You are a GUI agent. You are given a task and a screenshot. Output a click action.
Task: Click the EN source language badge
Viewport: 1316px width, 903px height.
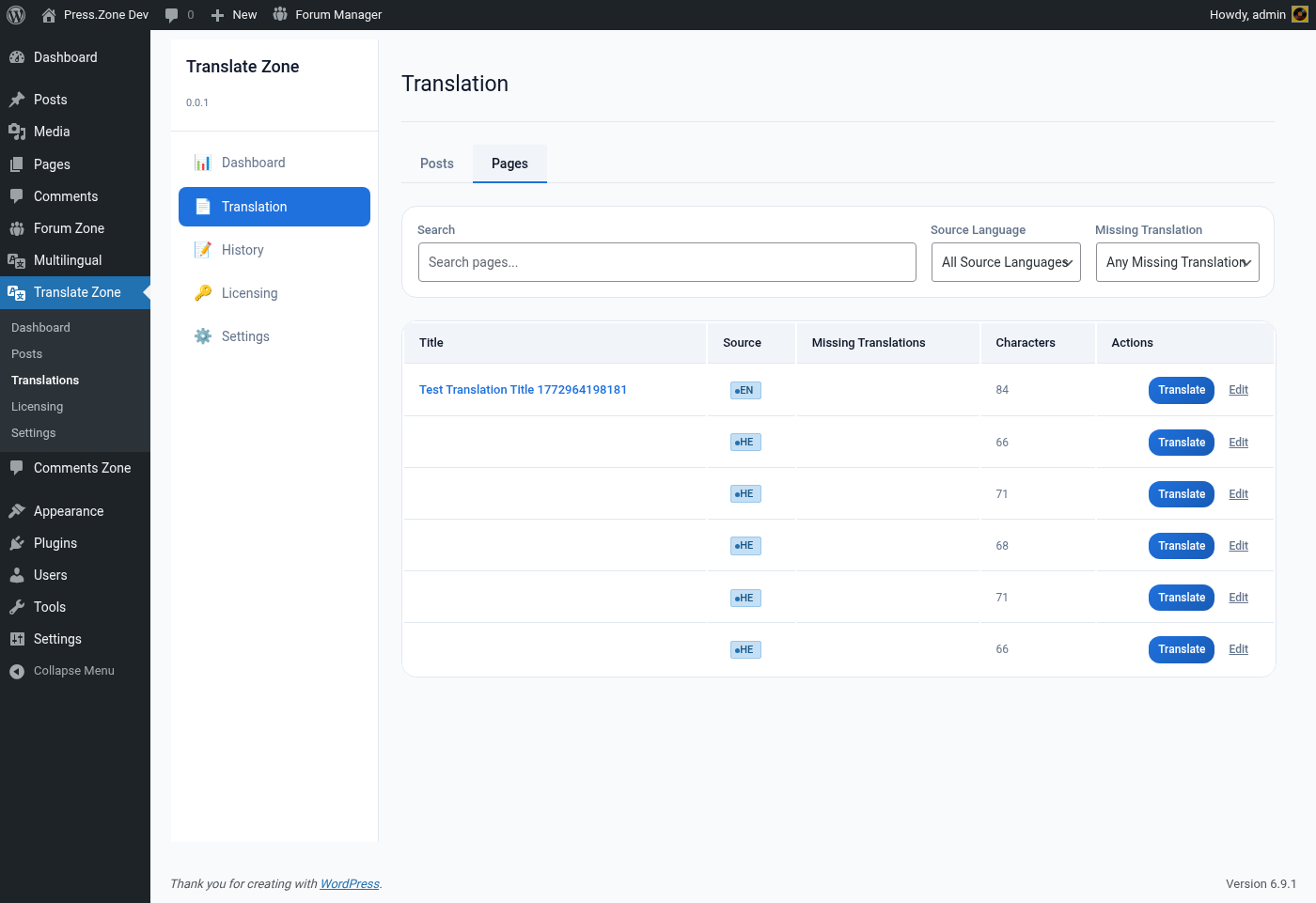tap(745, 390)
